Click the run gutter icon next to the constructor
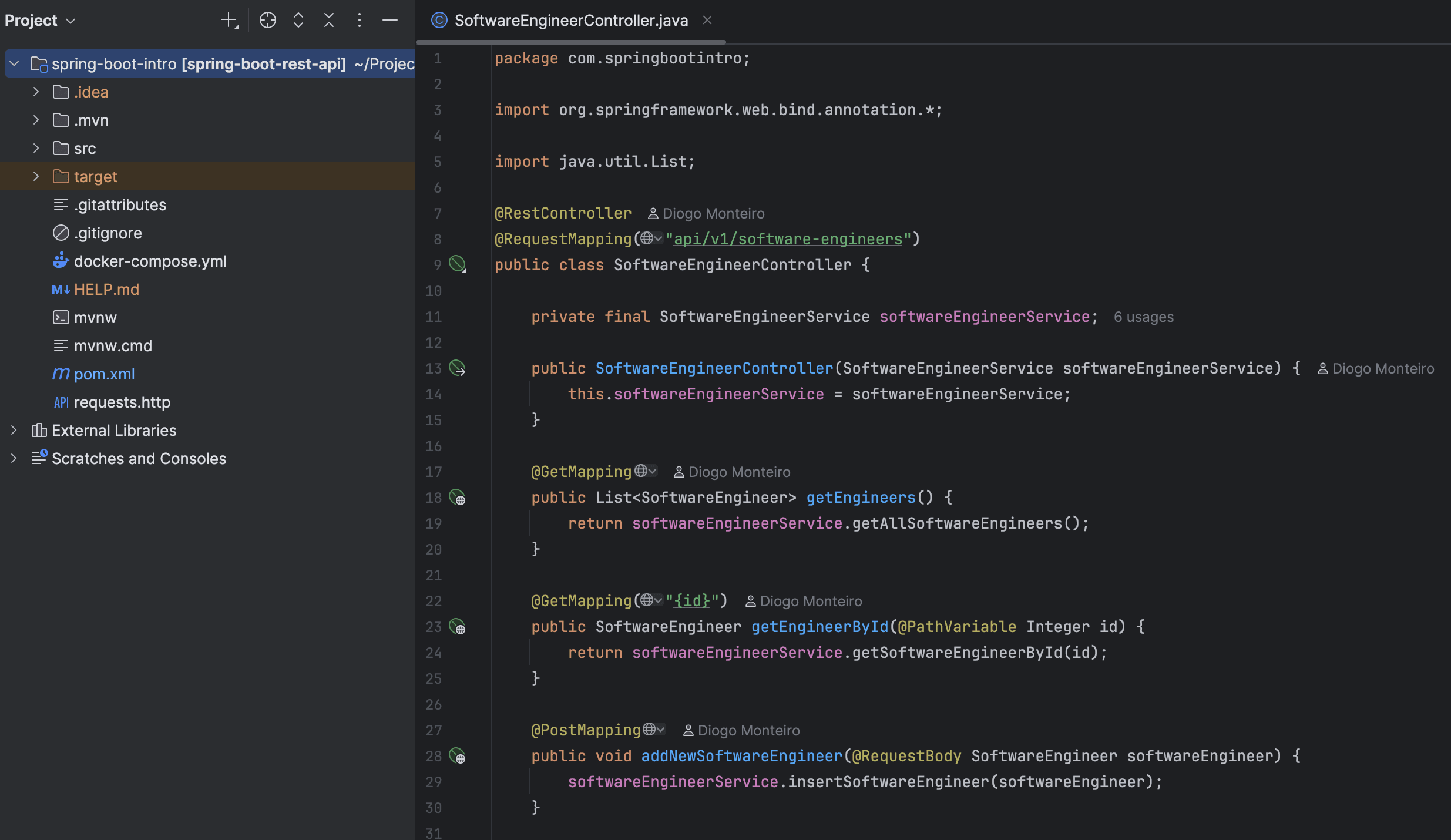The height and width of the screenshot is (840, 1451). tap(458, 368)
